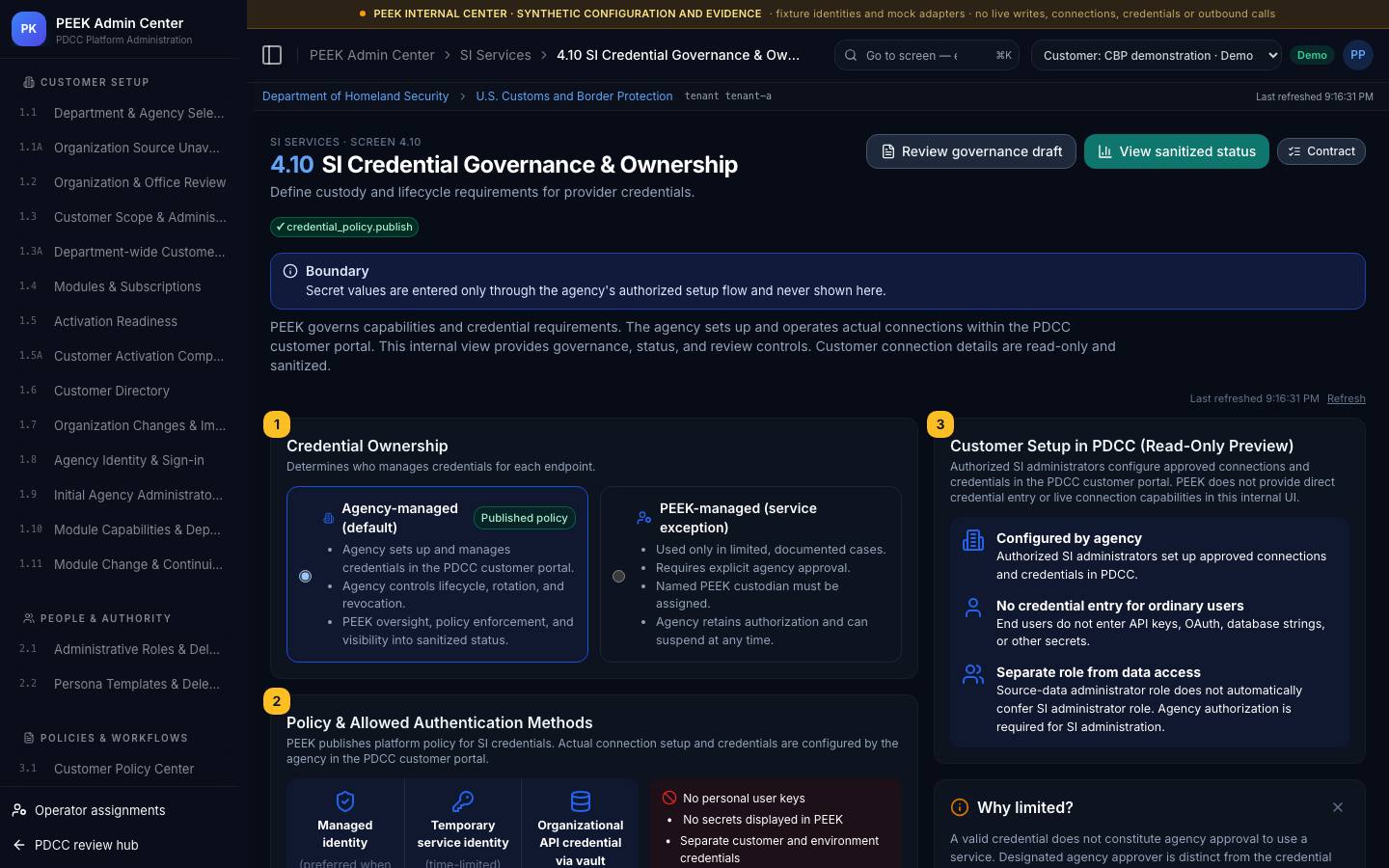Open the Customer CBP demonstration dropdown
This screenshot has width=1389, height=868.
pos(1157,55)
